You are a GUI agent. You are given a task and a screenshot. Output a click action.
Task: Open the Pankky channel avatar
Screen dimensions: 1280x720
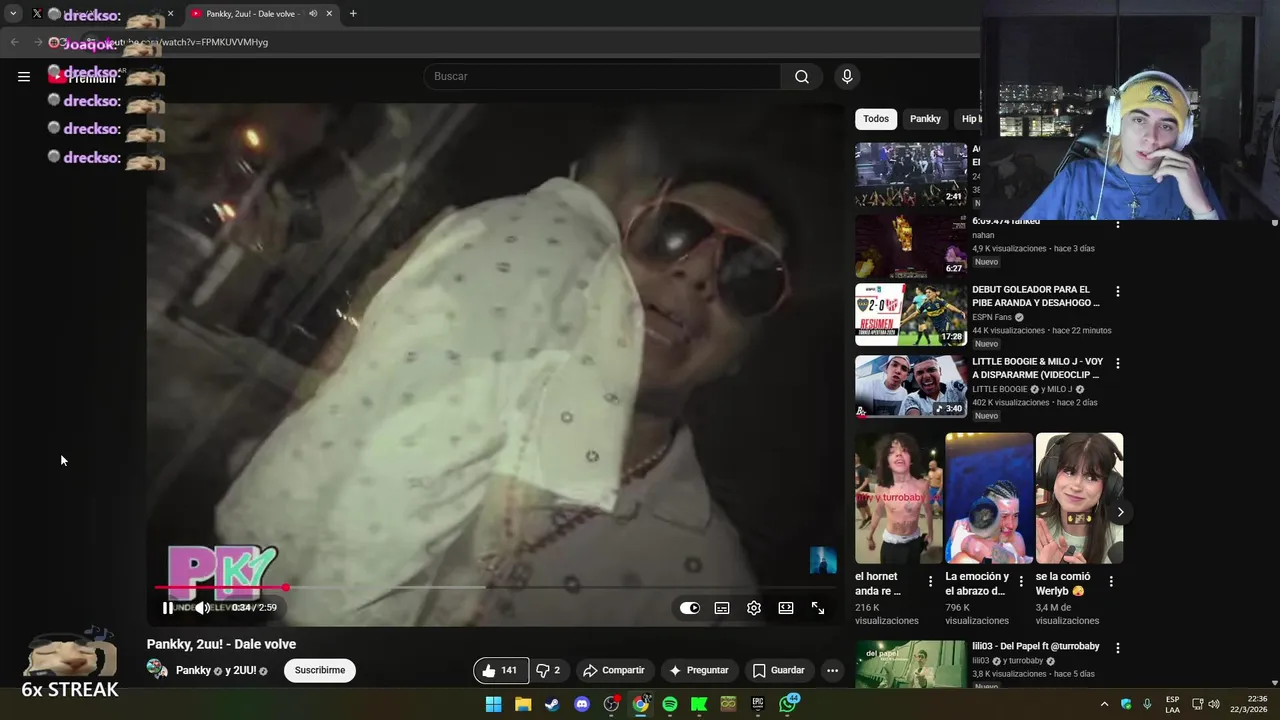click(157, 669)
